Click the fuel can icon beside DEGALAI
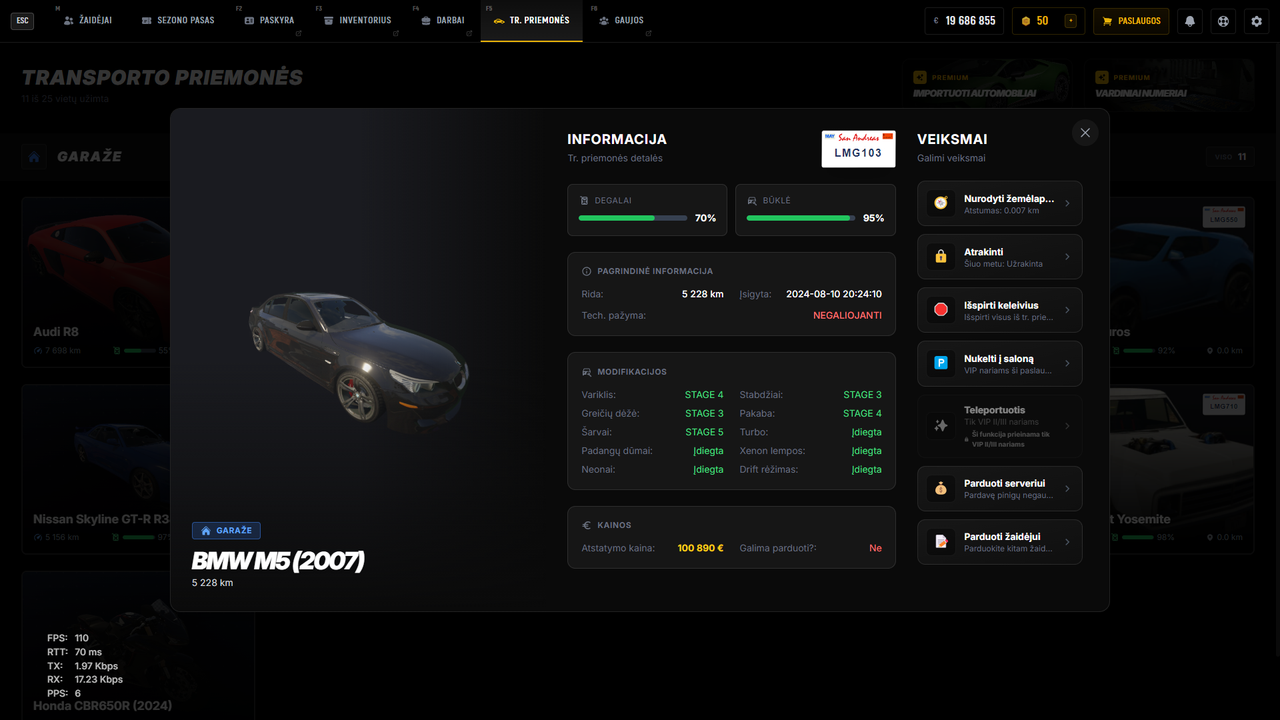Viewport: 1280px width, 720px height. (584, 200)
